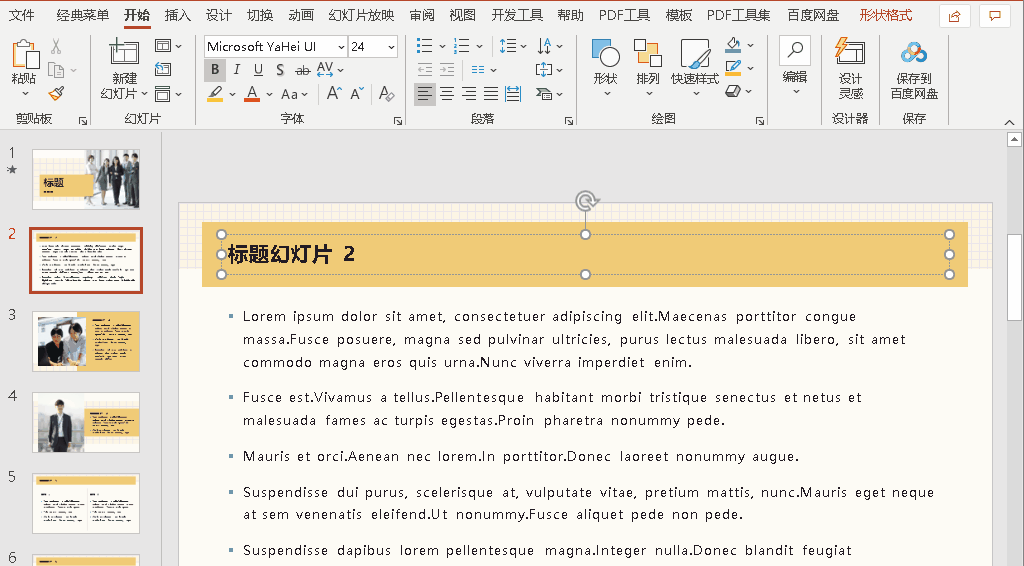Open the 开发工具 tab
This screenshot has width=1024, height=566.
click(x=517, y=15)
